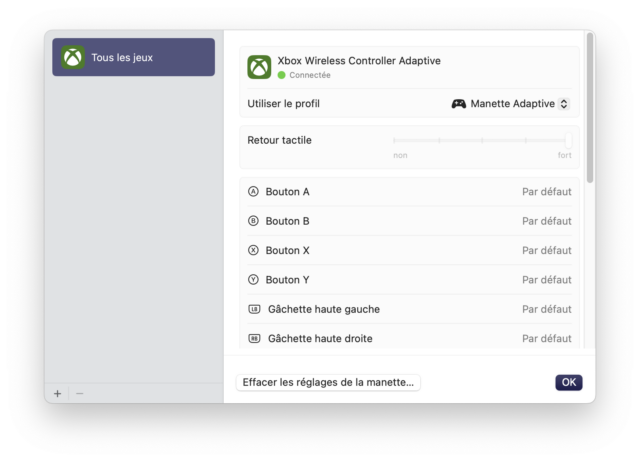Confirm with the OK button
The image size is (640, 462).
coord(569,382)
